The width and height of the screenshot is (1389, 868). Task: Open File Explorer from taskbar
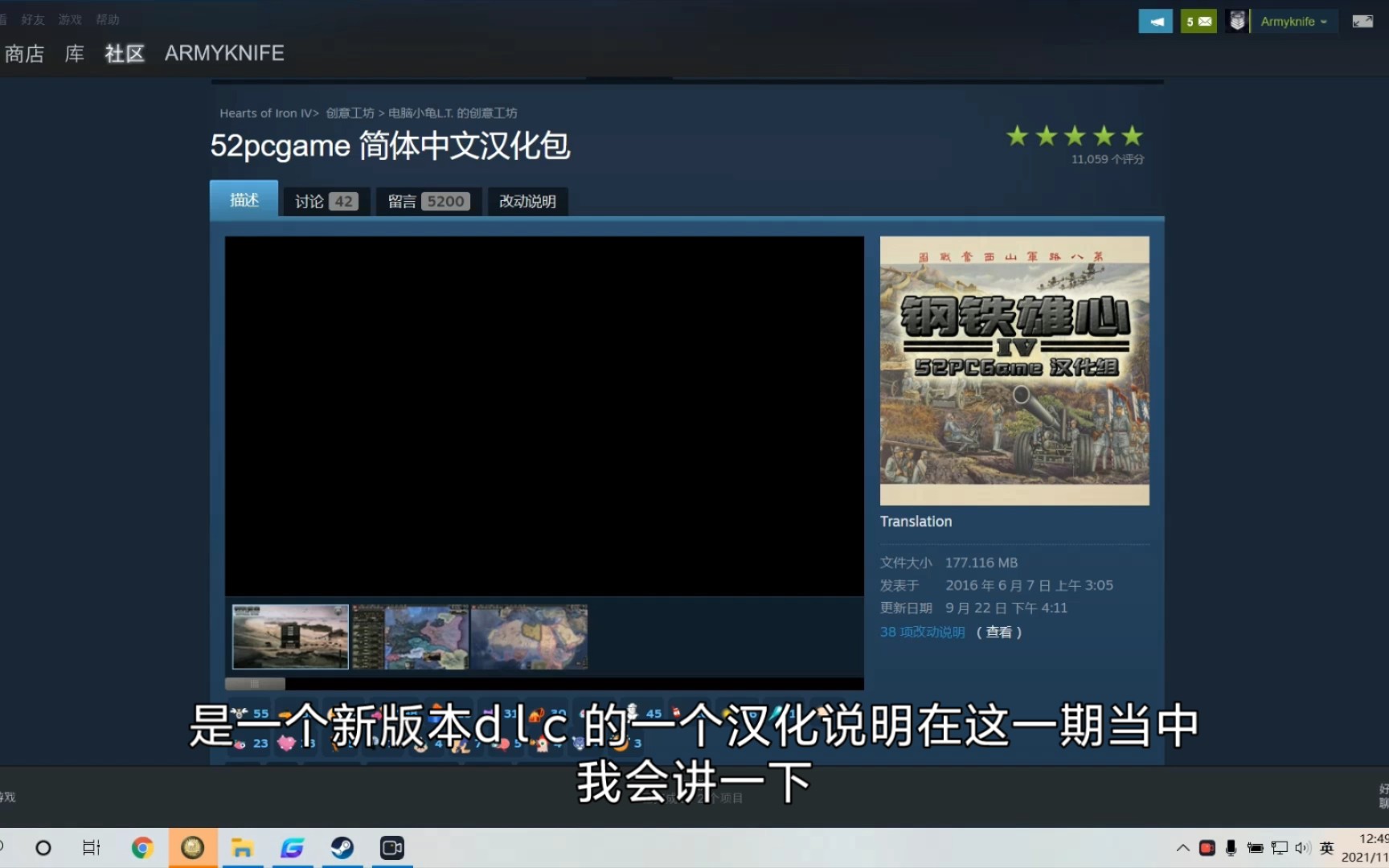tap(242, 848)
